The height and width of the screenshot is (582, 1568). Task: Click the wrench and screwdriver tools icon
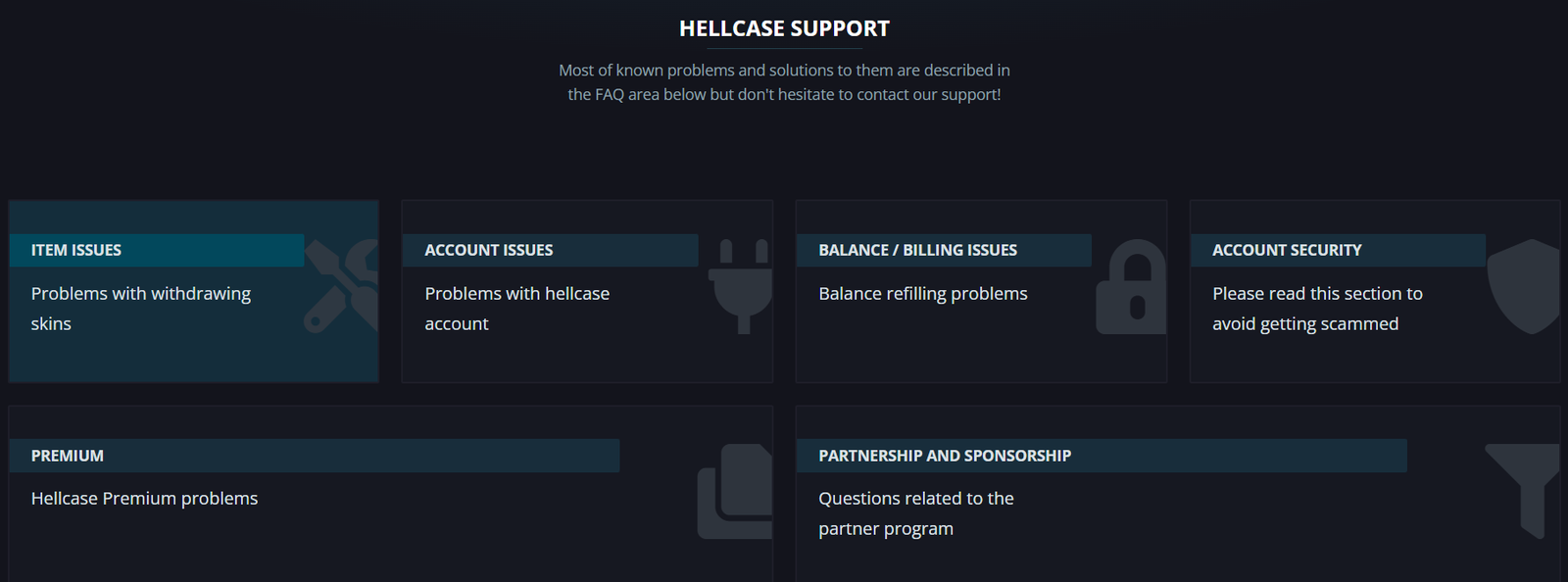pos(340,286)
